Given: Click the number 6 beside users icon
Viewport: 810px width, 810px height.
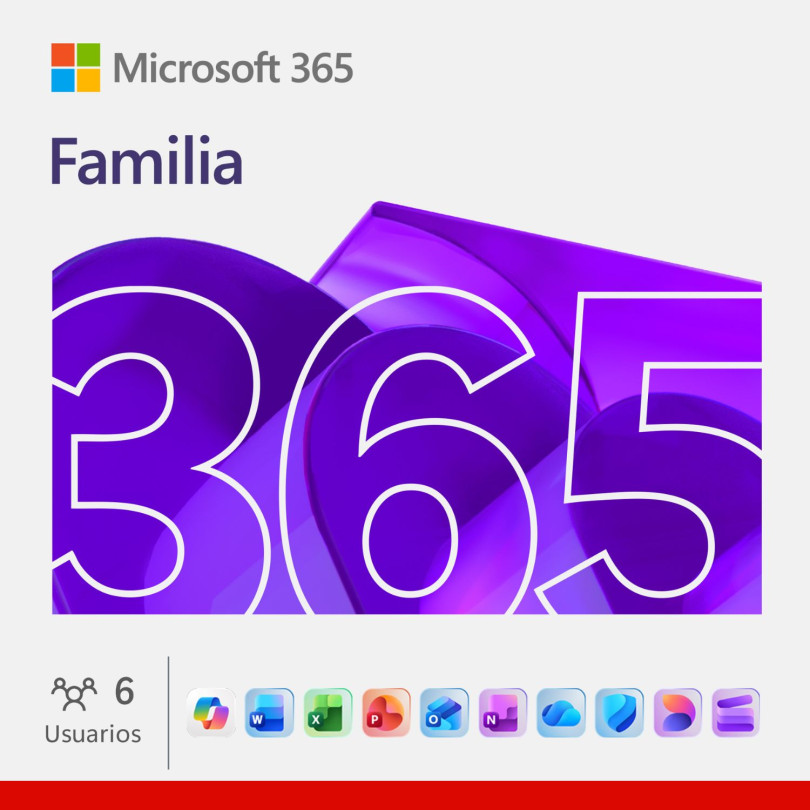Looking at the screenshot, I should pos(124,691).
